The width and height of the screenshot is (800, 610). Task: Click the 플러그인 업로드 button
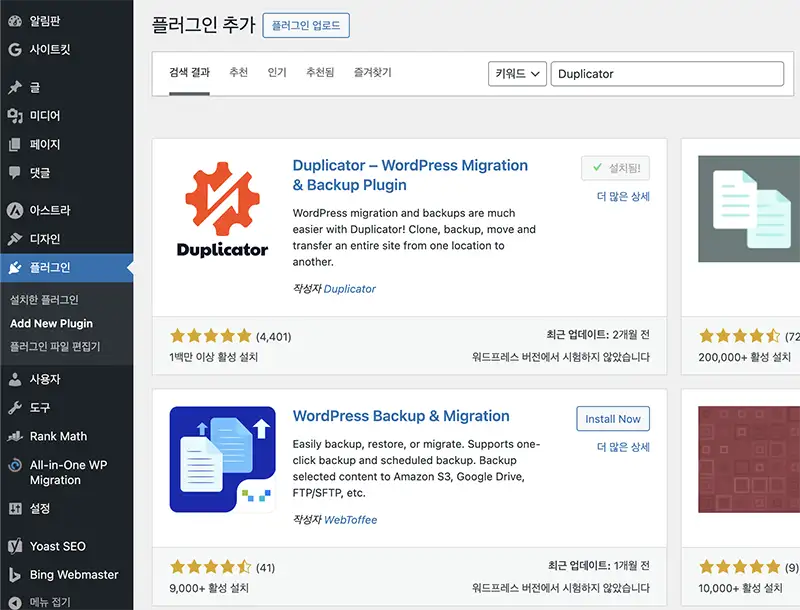coord(306,26)
